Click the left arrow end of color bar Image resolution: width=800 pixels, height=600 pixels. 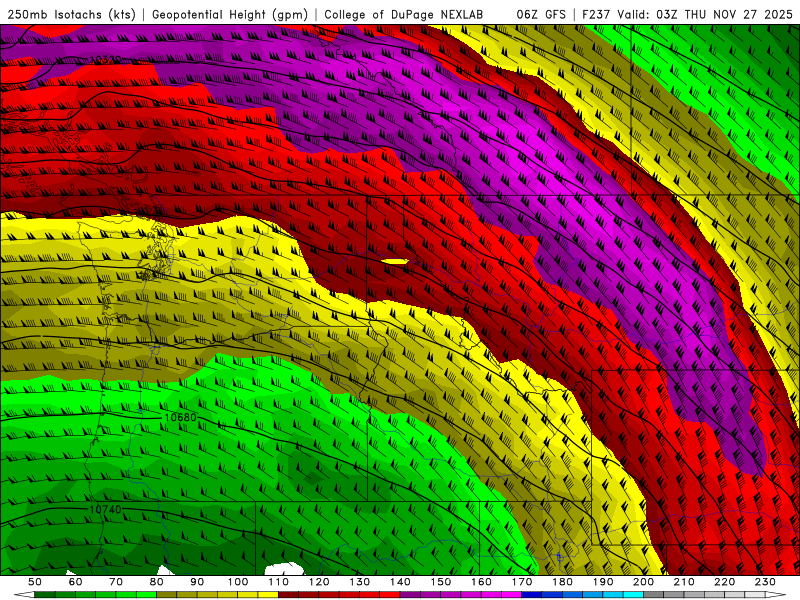24,594
